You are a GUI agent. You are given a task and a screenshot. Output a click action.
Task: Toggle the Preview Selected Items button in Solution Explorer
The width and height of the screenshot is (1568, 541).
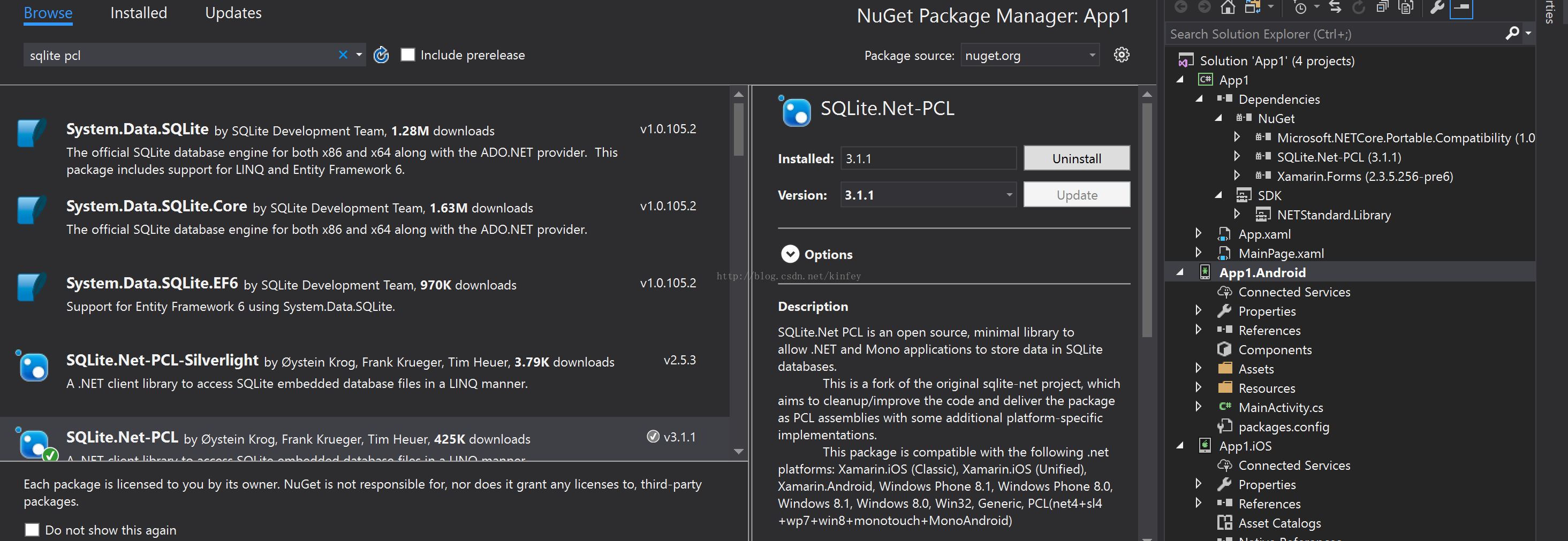(x=1461, y=8)
